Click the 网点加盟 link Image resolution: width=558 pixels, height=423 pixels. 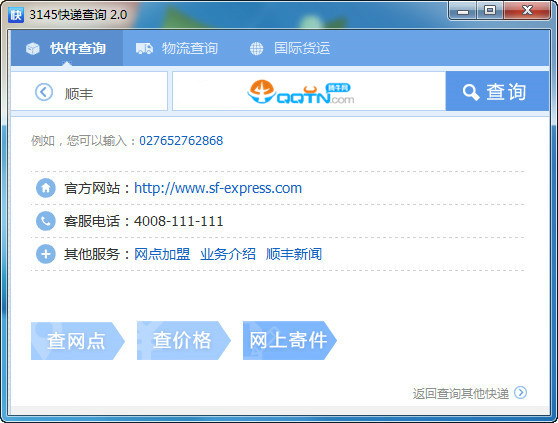point(162,254)
